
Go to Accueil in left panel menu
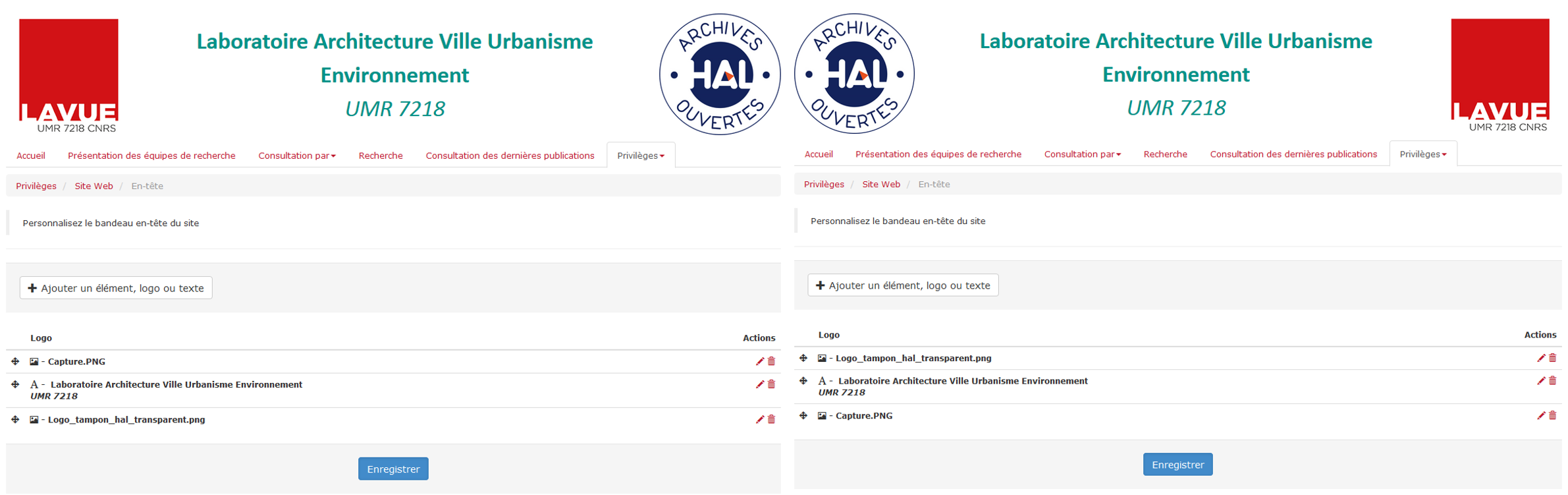tap(31, 156)
